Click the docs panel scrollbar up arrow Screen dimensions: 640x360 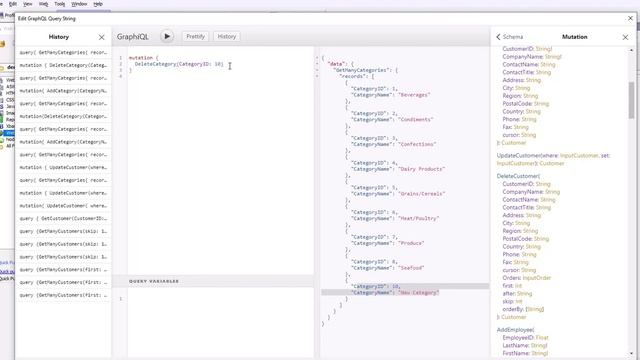coord(631,50)
